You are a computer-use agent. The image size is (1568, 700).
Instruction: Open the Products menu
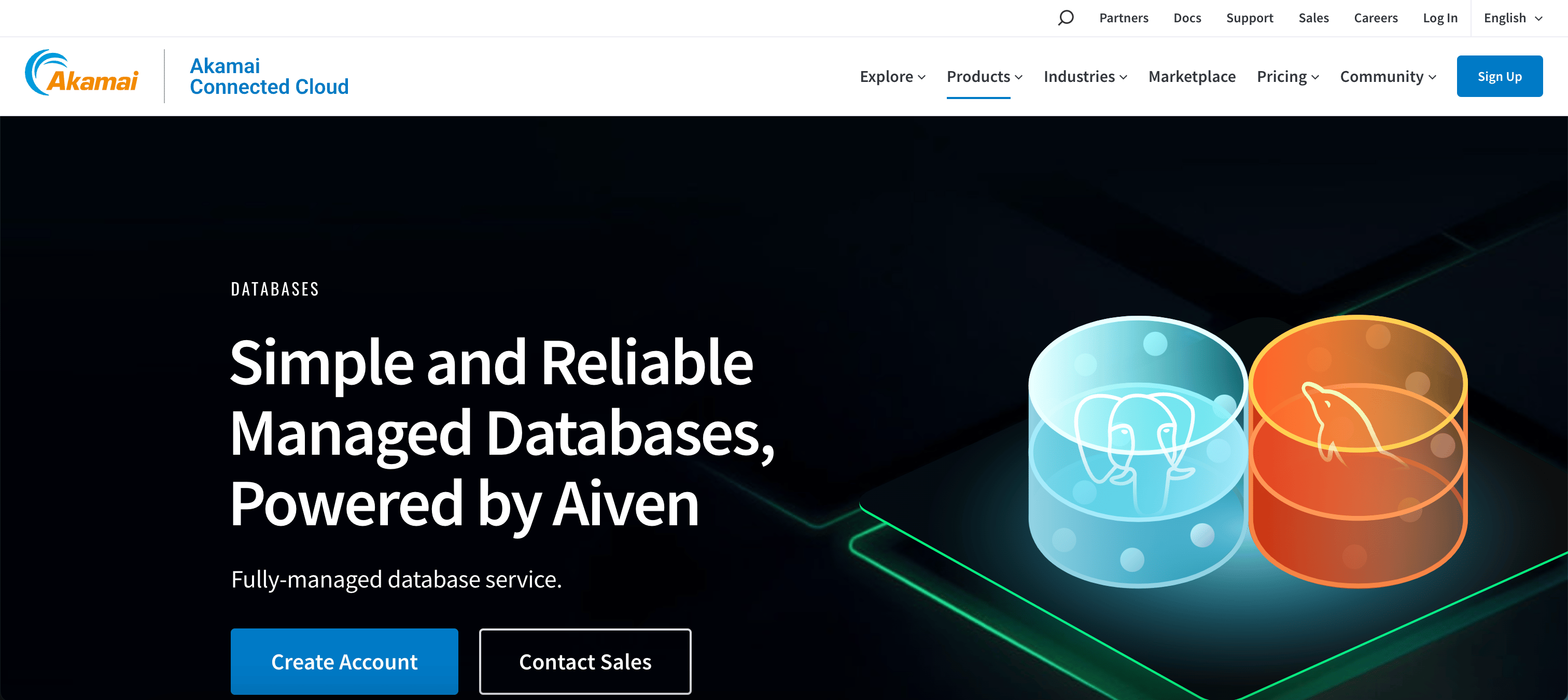tap(984, 77)
